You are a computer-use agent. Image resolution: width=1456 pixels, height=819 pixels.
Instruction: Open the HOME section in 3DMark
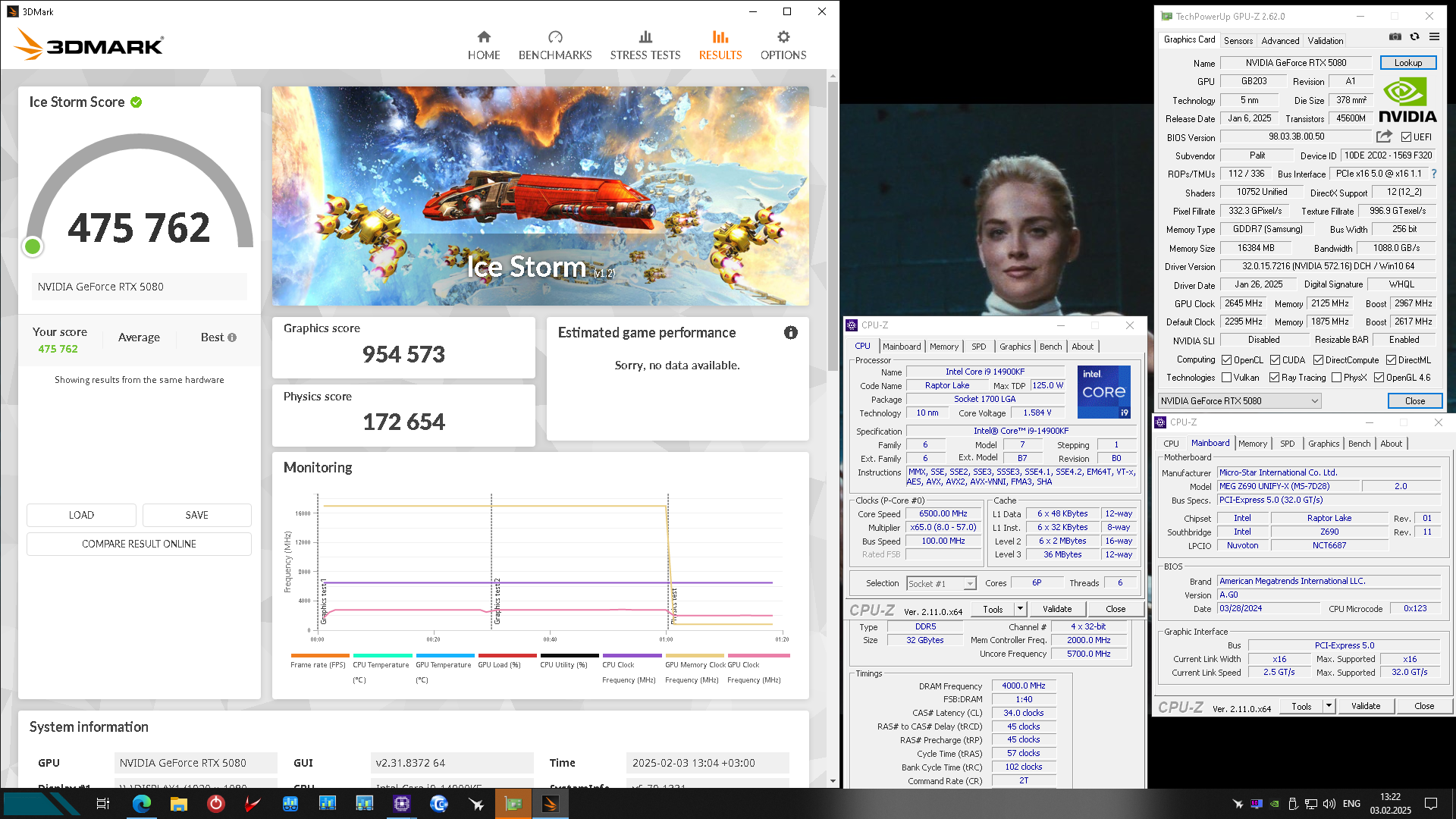pyautogui.click(x=484, y=45)
